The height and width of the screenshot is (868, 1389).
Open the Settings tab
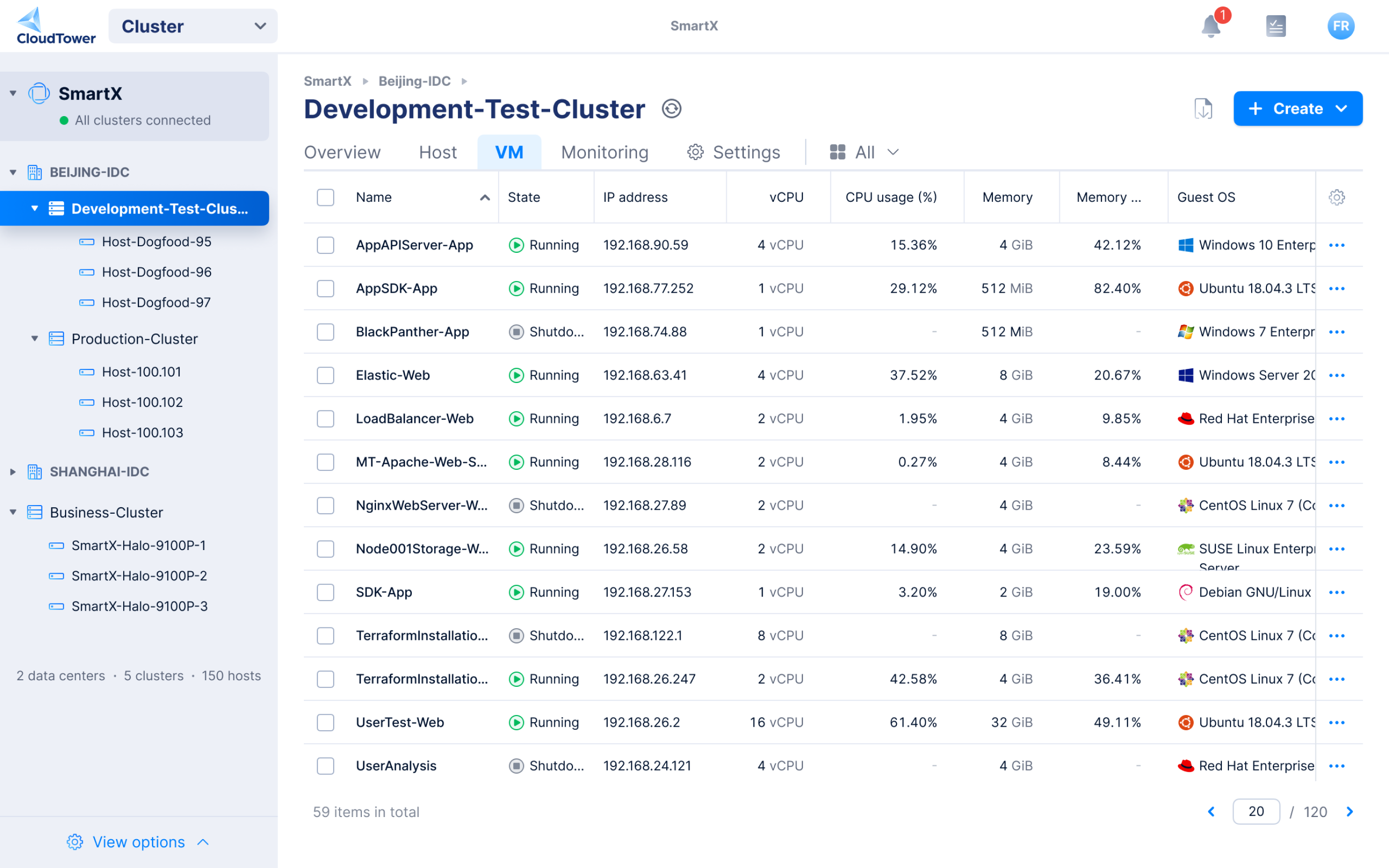coord(733,152)
